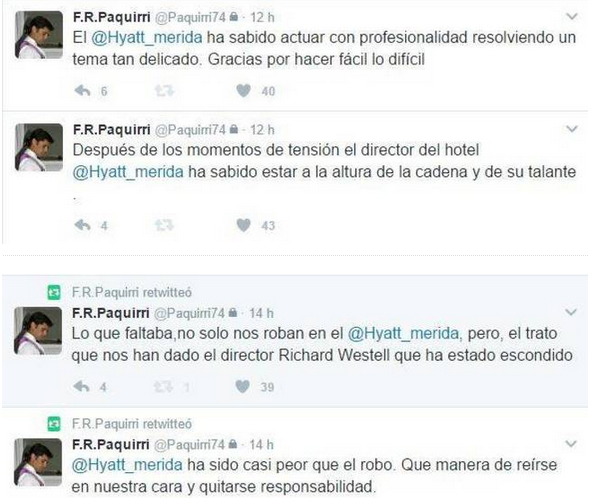Retweet the tweet about the hotel director's talante

tap(164, 225)
